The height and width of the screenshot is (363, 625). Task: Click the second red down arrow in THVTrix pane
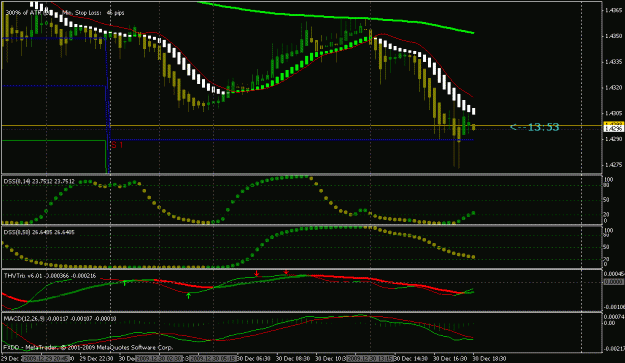(x=286, y=272)
